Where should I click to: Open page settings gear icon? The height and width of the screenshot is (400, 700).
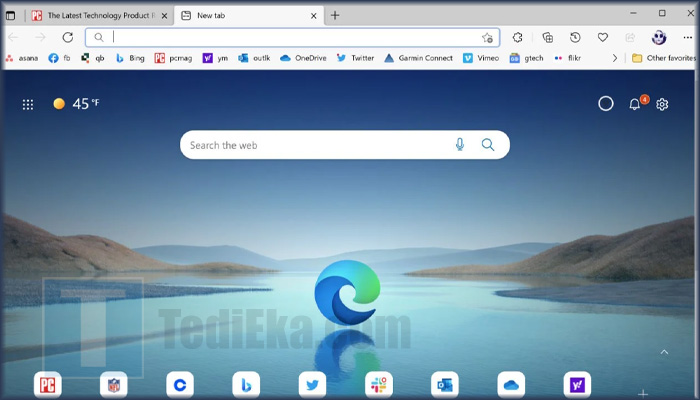(662, 104)
